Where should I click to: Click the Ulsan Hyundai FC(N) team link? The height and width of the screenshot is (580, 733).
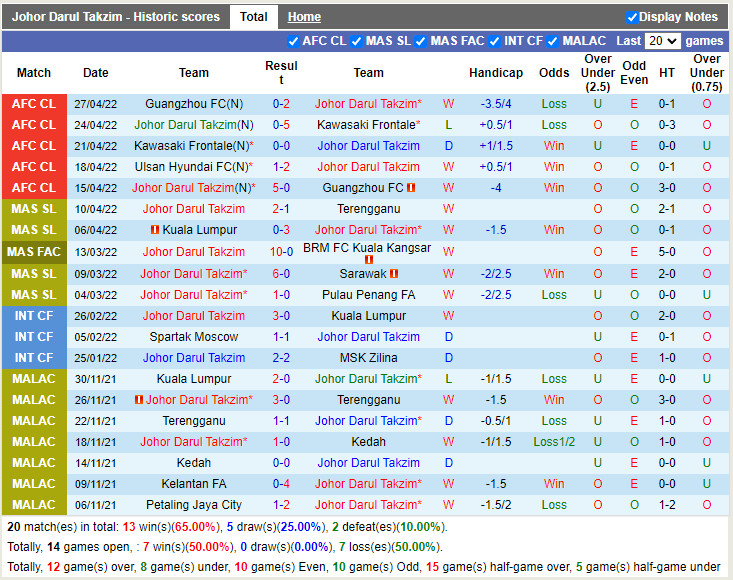pos(194,167)
